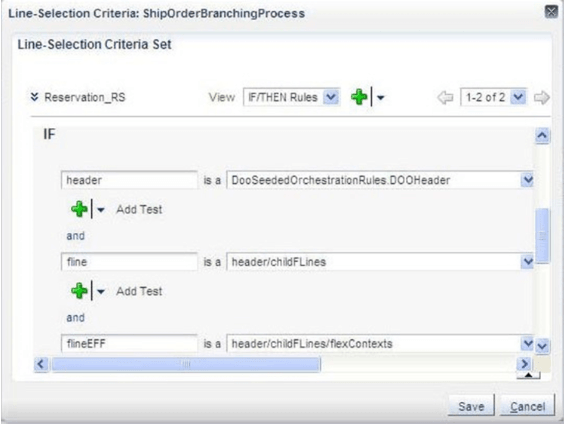Go to next rules page arrow

(542, 97)
